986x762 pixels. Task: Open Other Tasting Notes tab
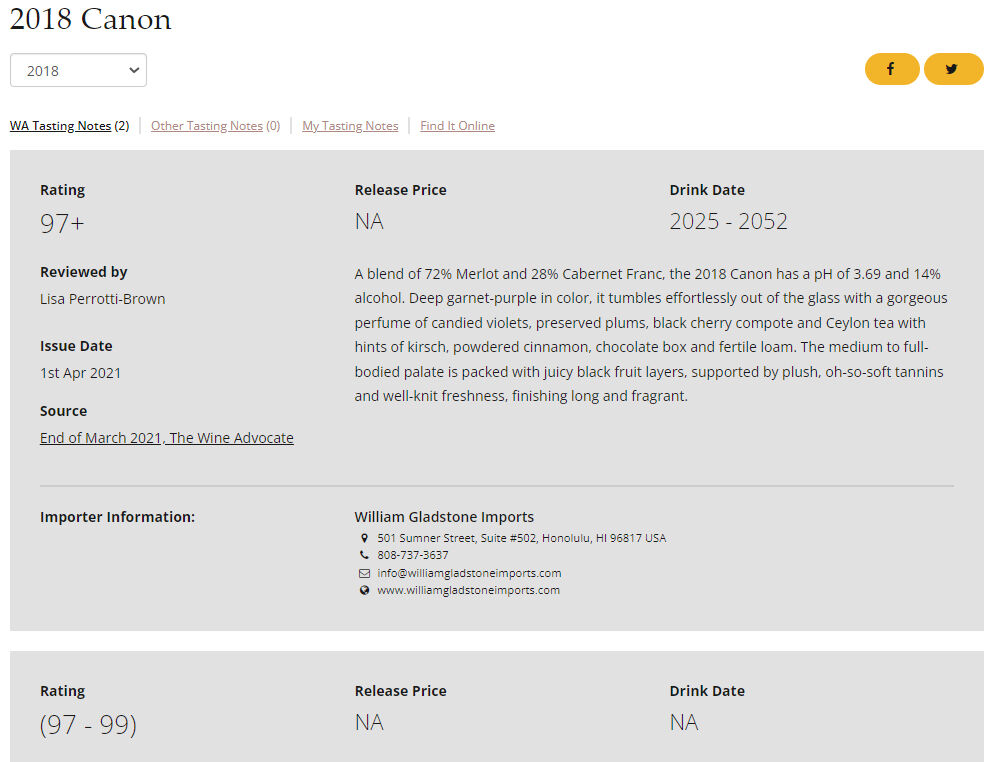tap(206, 126)
